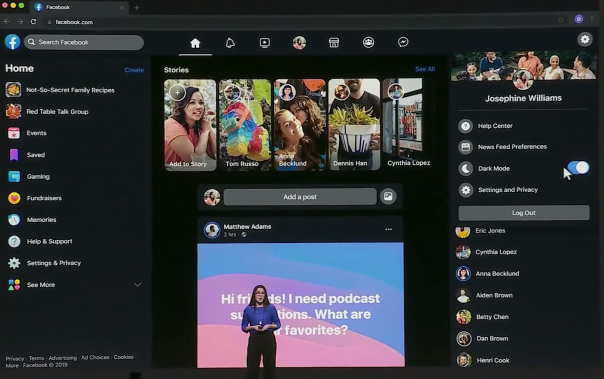This screenshot has height=379, width=604.
Task: Click the Log Out button
Action: (523, 213)
